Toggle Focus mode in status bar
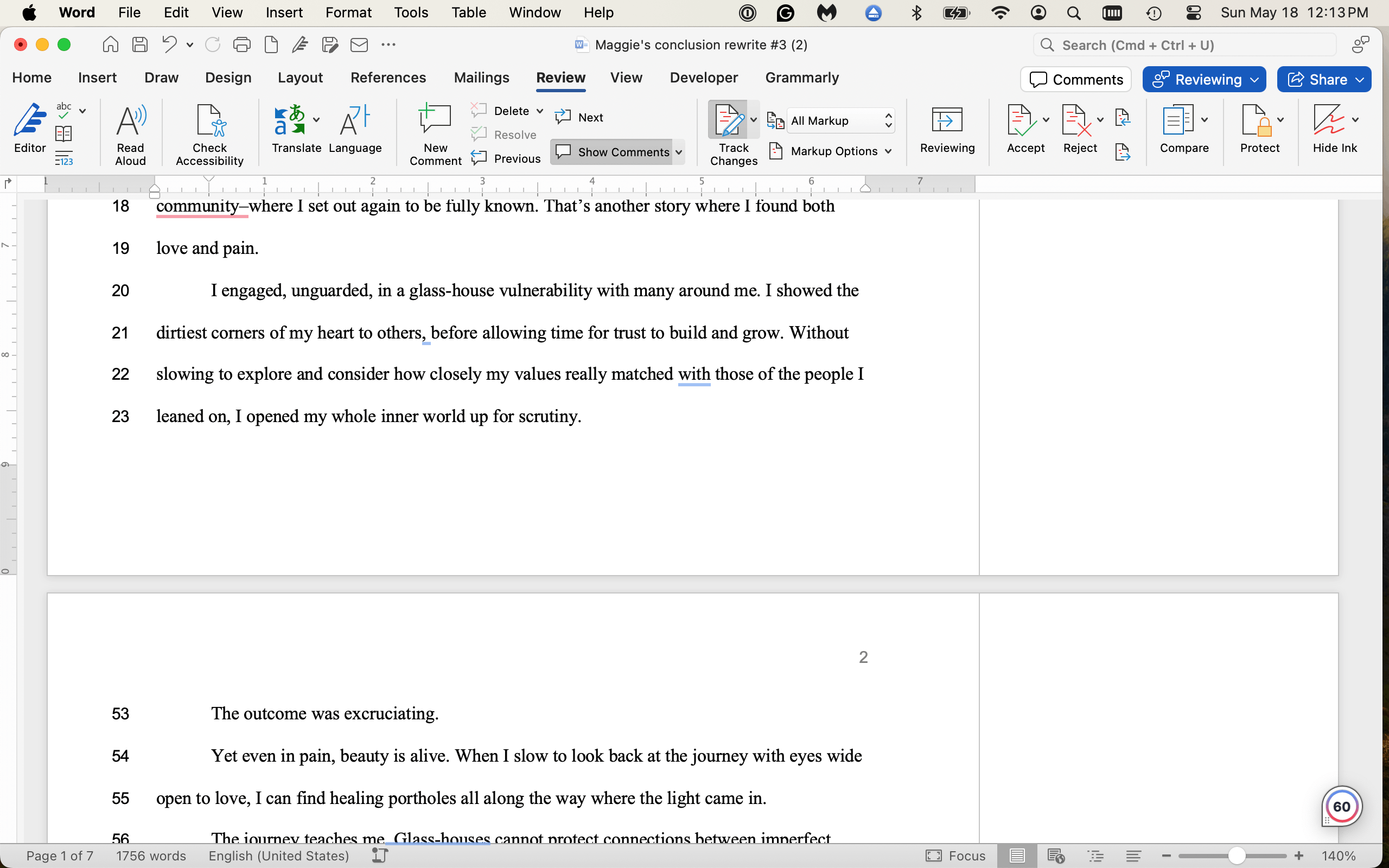 [x=955, y=856]
